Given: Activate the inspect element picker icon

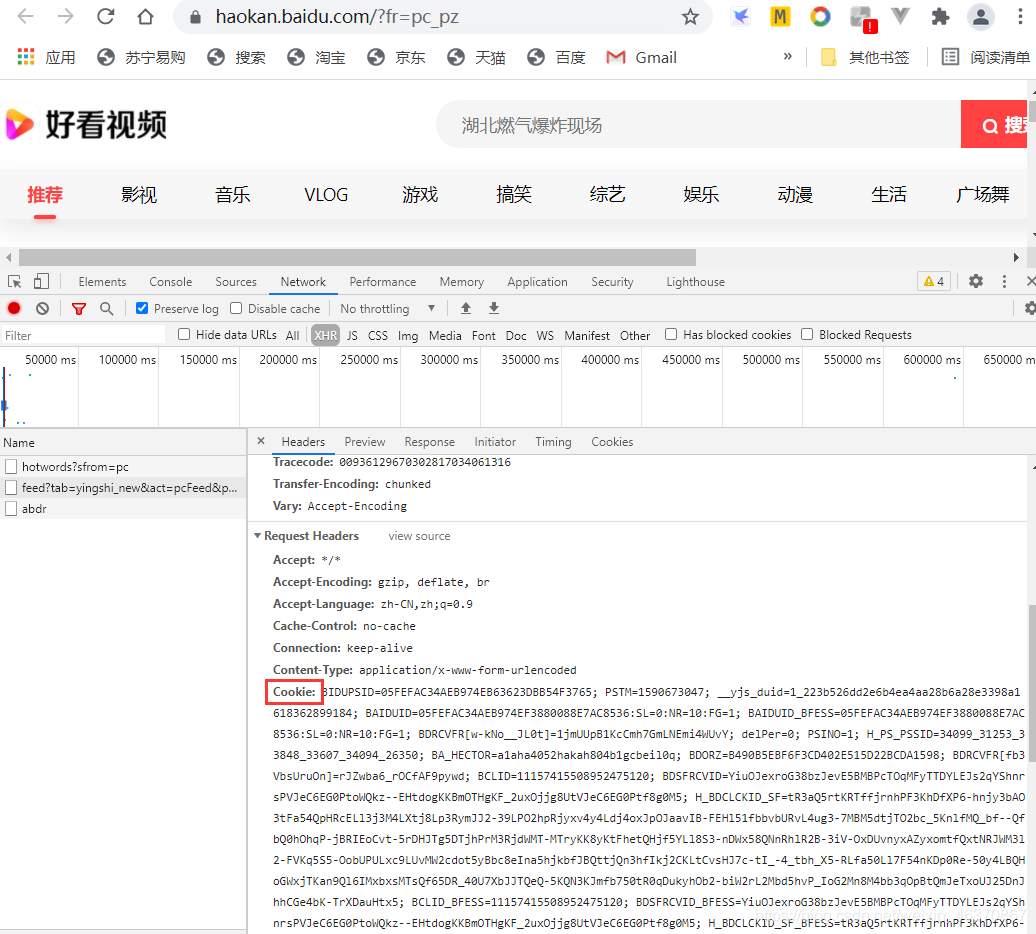Looking at the screenshot, I should tap(15, 282).
